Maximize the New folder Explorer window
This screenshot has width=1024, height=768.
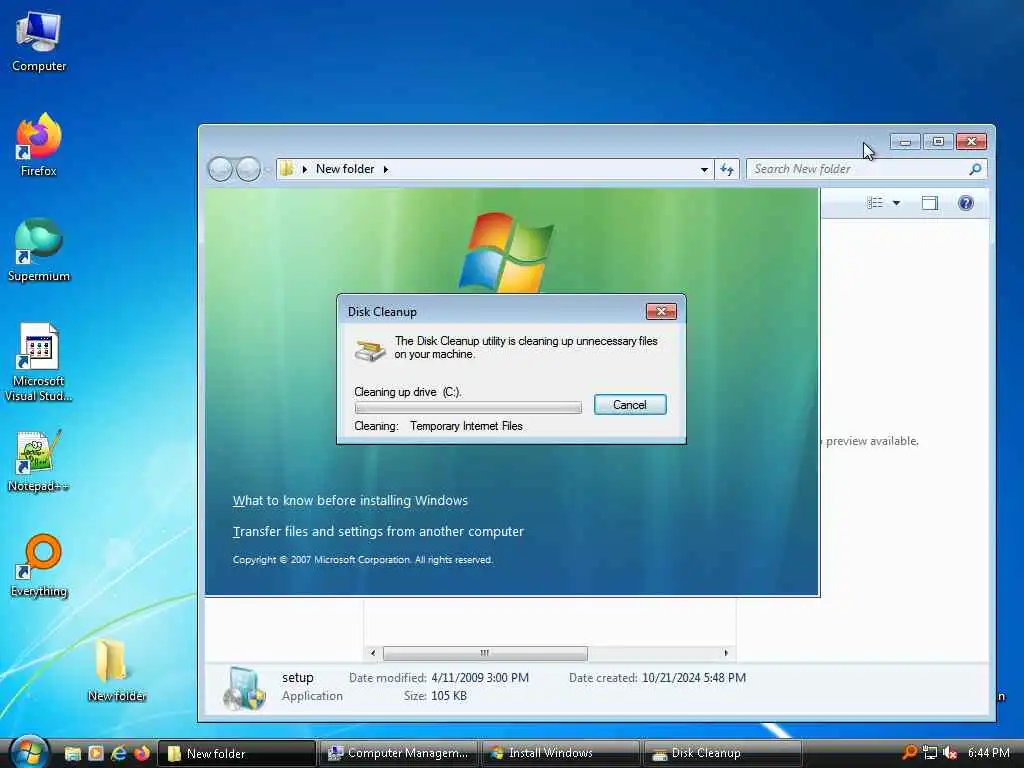[938, 142]
